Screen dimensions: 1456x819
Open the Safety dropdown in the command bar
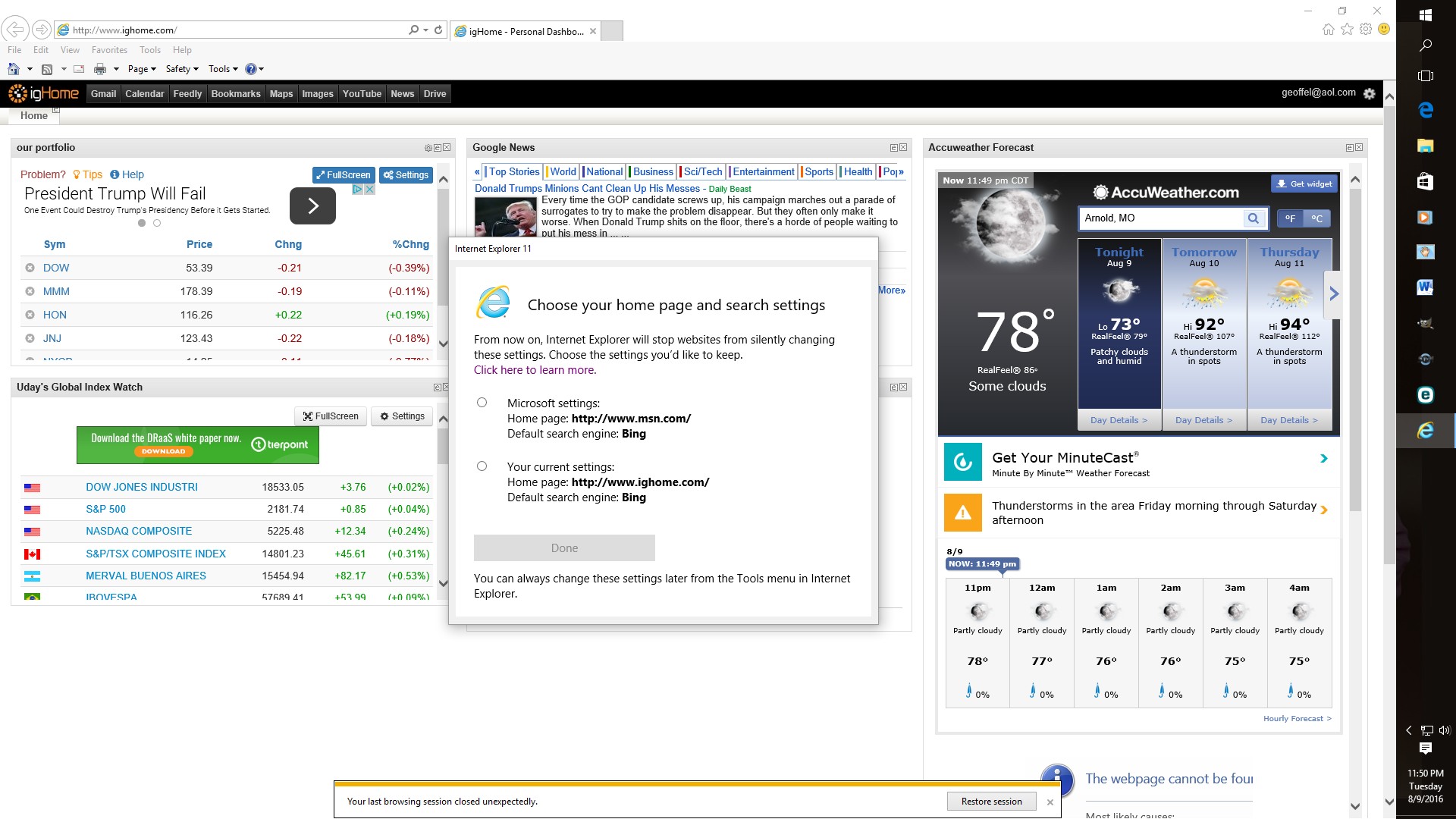[182, 69]
